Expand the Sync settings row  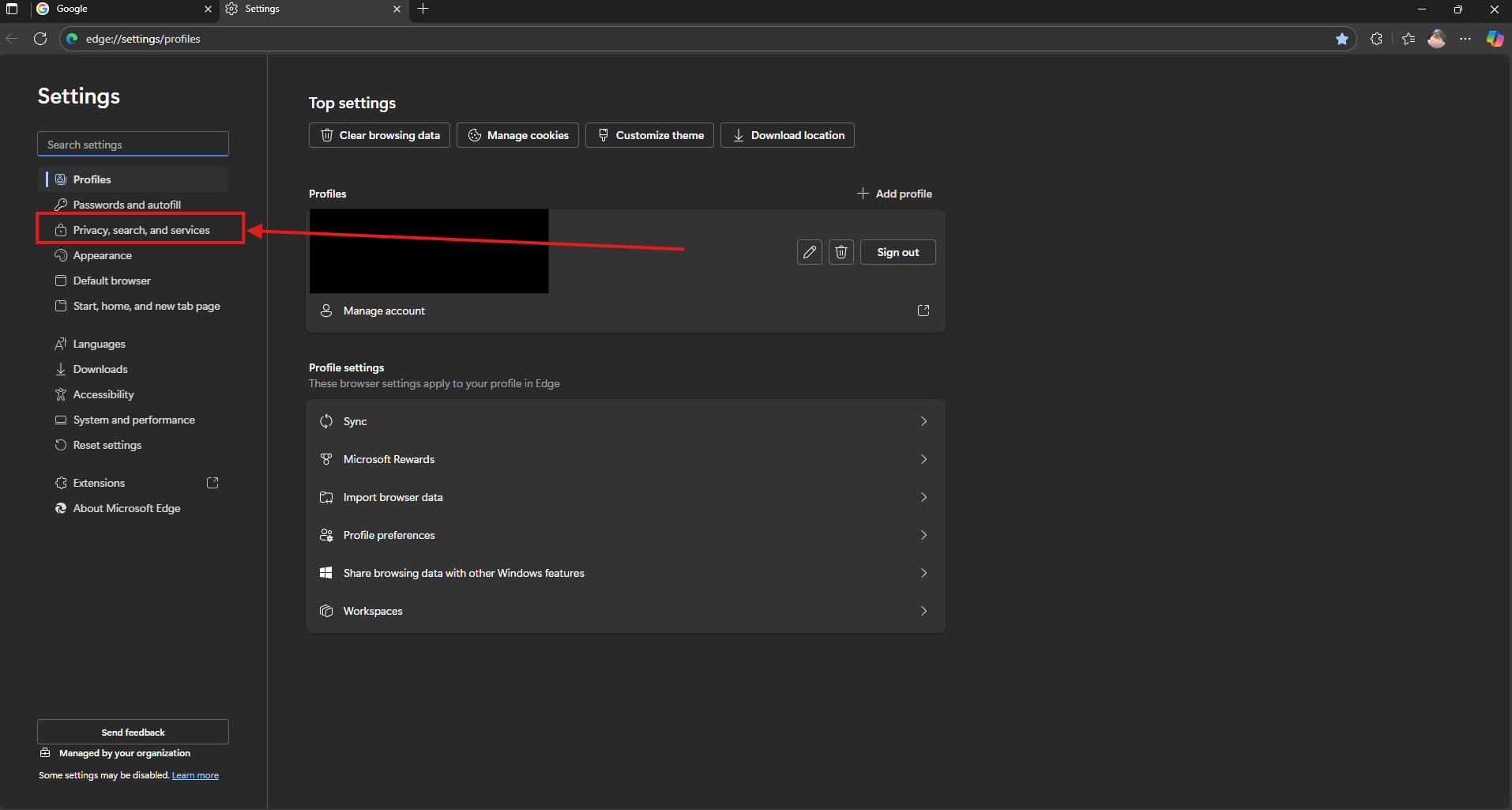(626, 421)
